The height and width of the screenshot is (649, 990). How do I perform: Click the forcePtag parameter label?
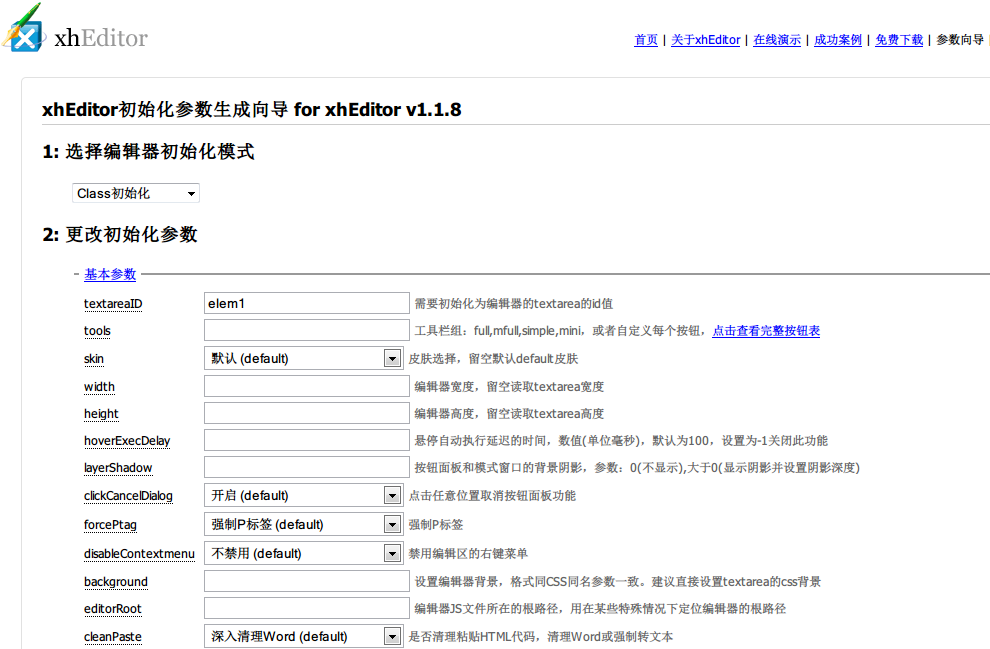110,525
